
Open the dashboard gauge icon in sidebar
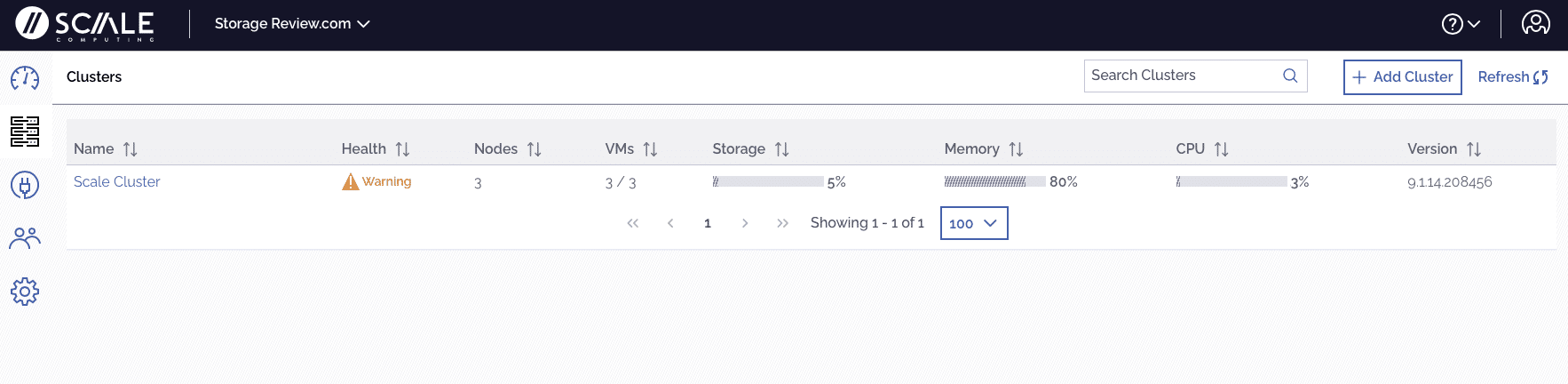coord(25,78)
